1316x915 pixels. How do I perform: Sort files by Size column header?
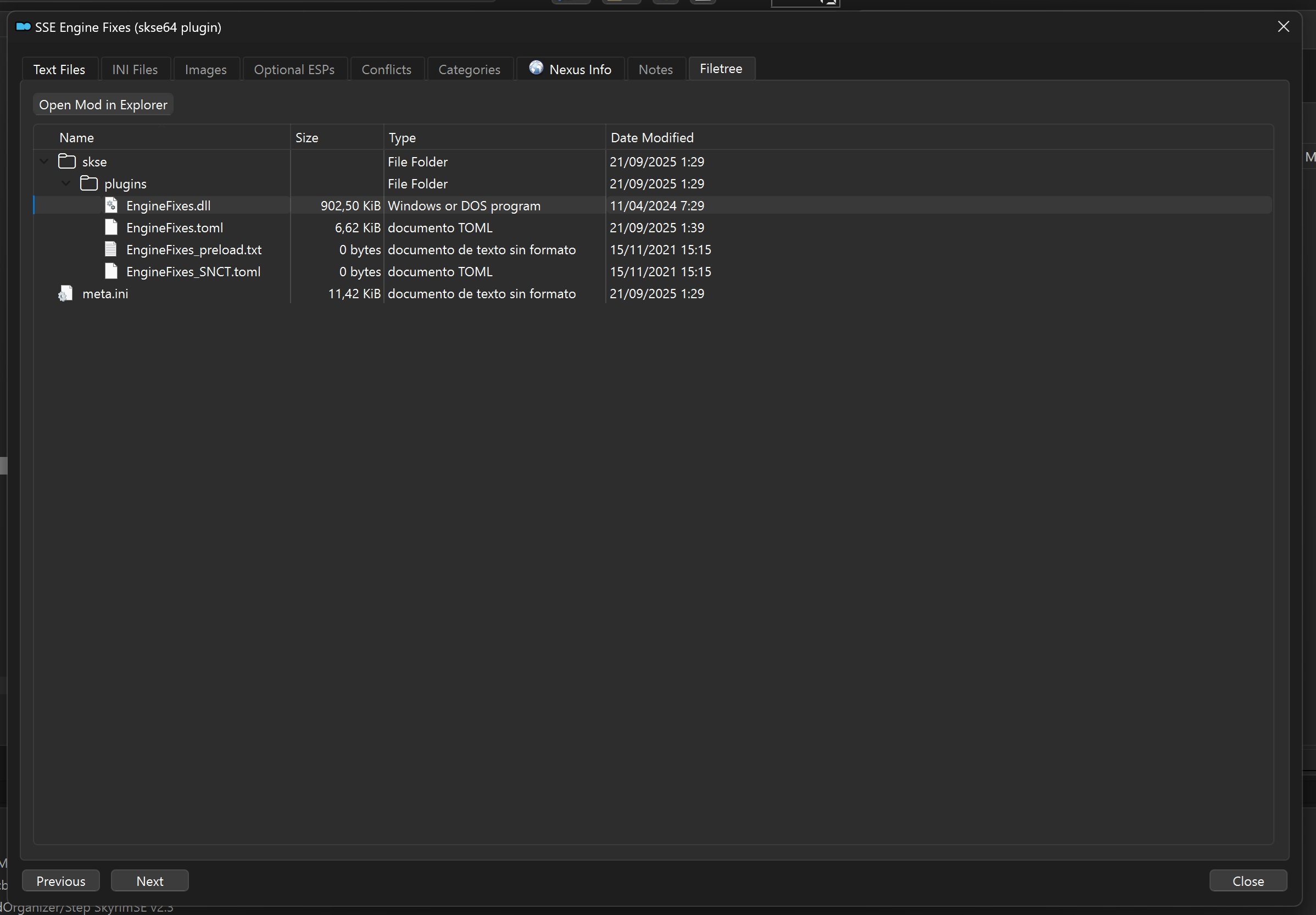(306, 138)
